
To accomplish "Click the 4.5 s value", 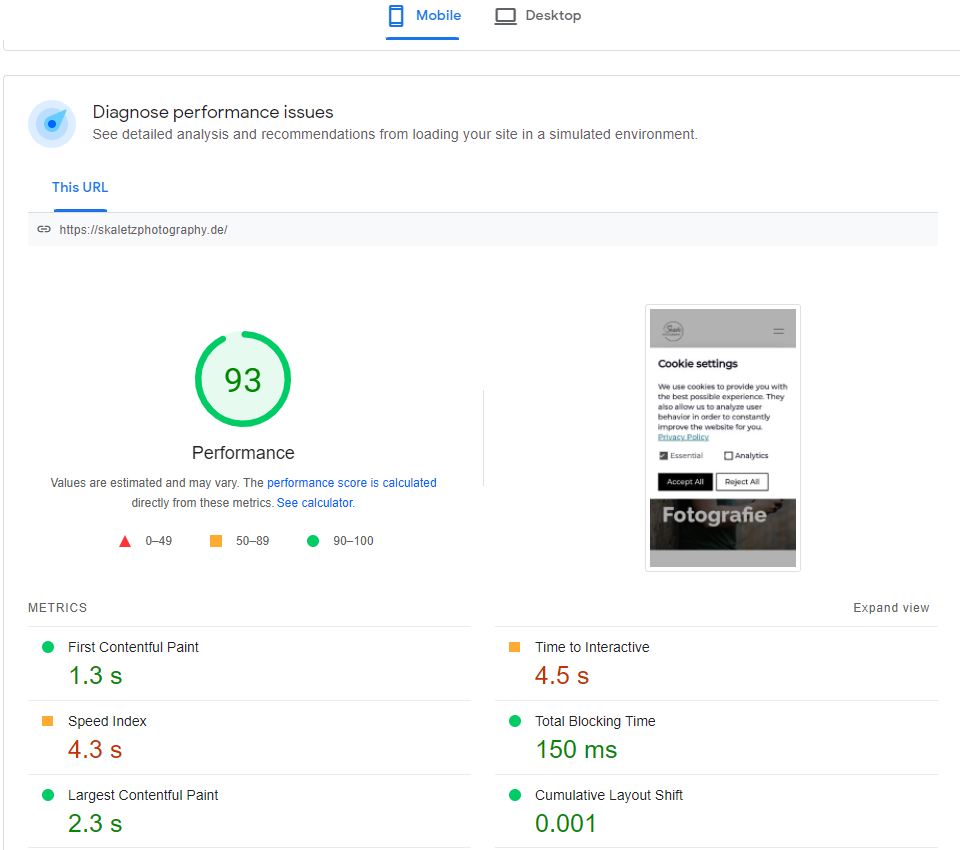I will click(562, 675).
